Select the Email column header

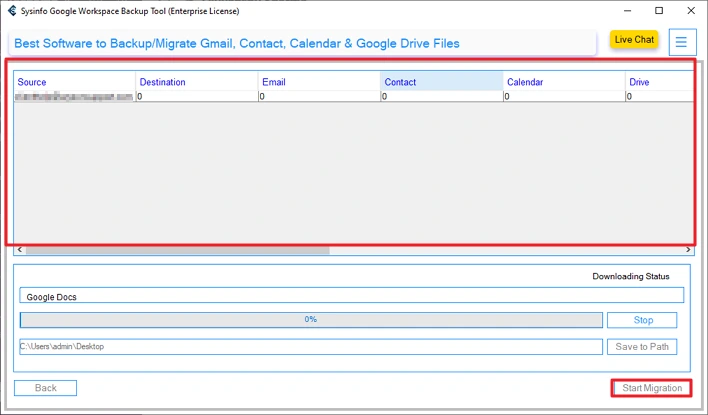pyautogui.click(x=319, y=82)
